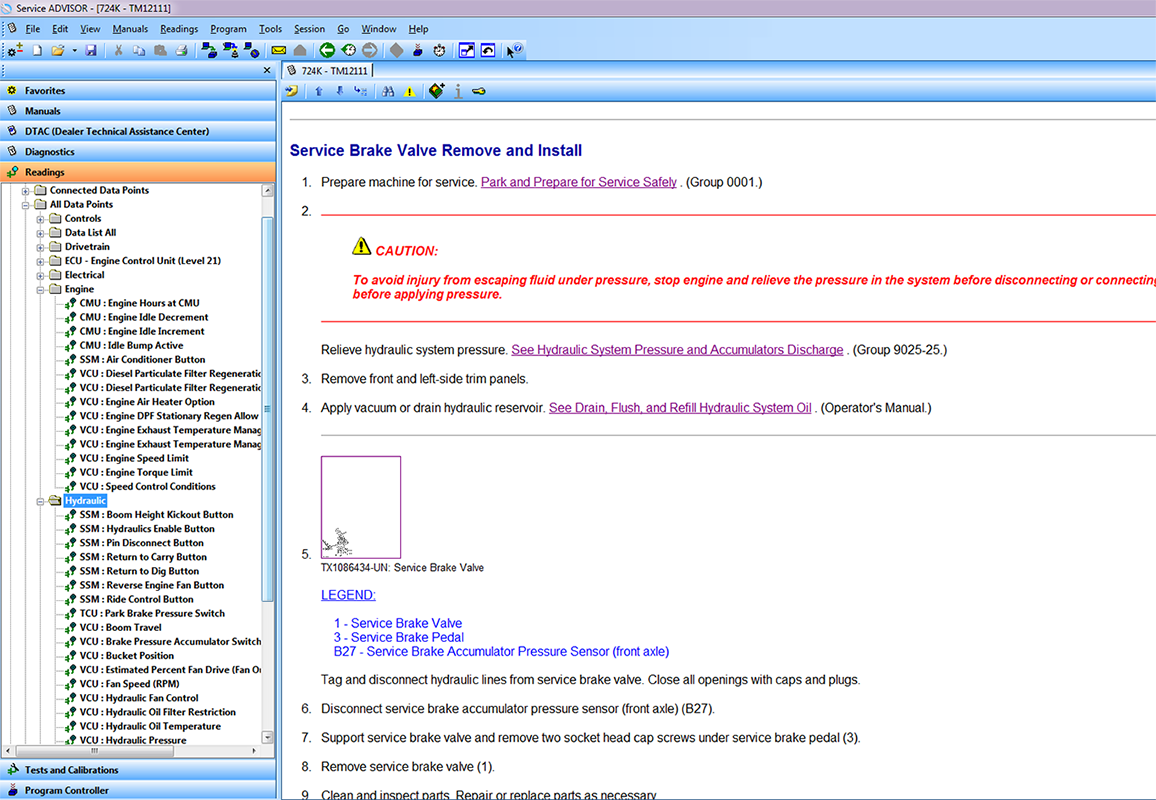
Task: Collapse the All Data Points folder
Action: [26, 205]
